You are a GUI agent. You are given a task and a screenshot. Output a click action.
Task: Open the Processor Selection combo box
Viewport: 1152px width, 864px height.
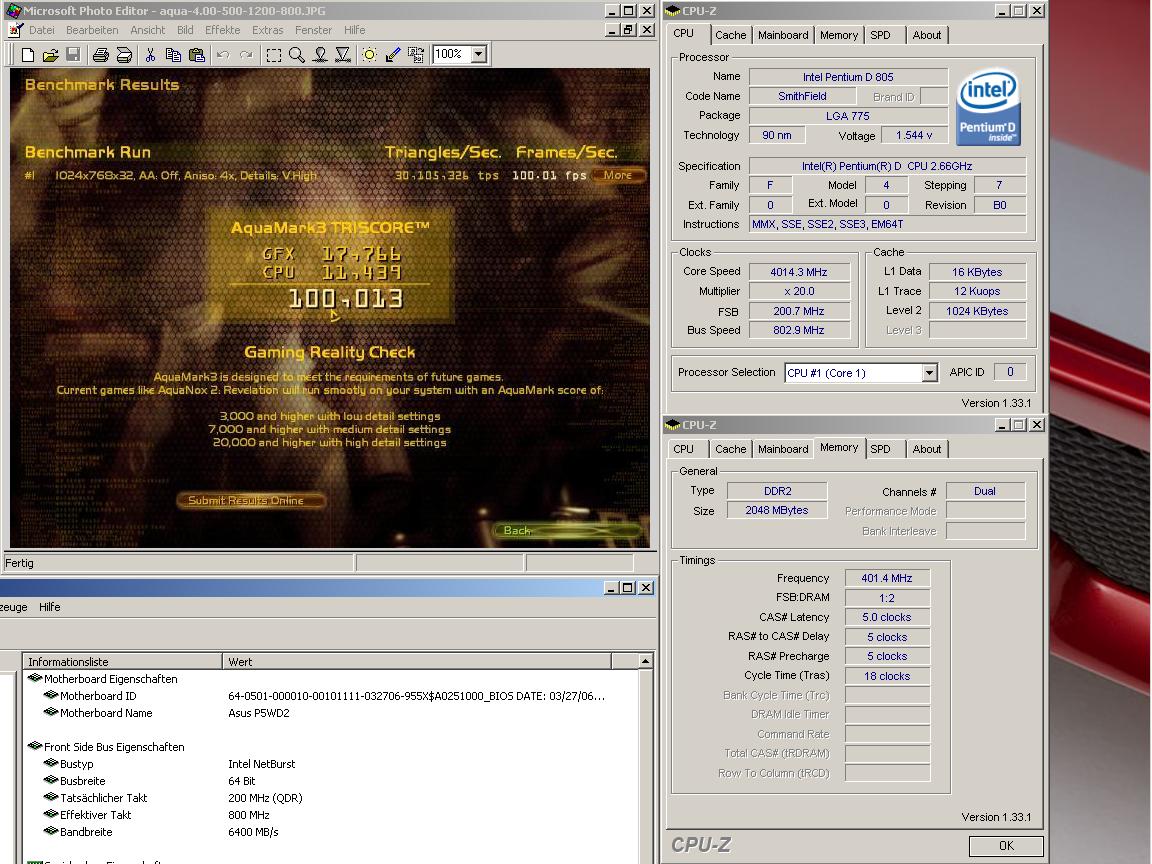[x=861, y=372]
